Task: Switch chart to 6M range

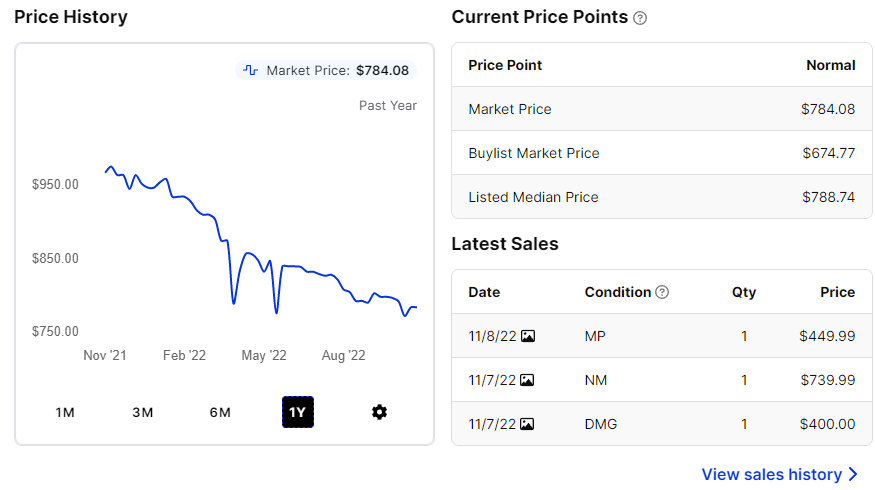Action: (220, 412)
